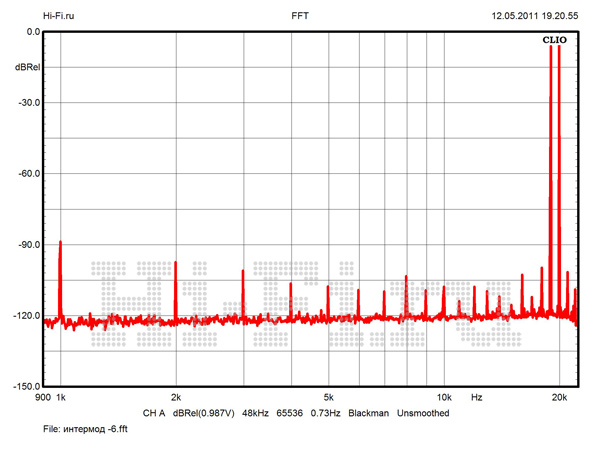Viewport: 600px width, 450px height.
Task: Select the -30.0 Y-axis tick label
Action: click(27, 102)
